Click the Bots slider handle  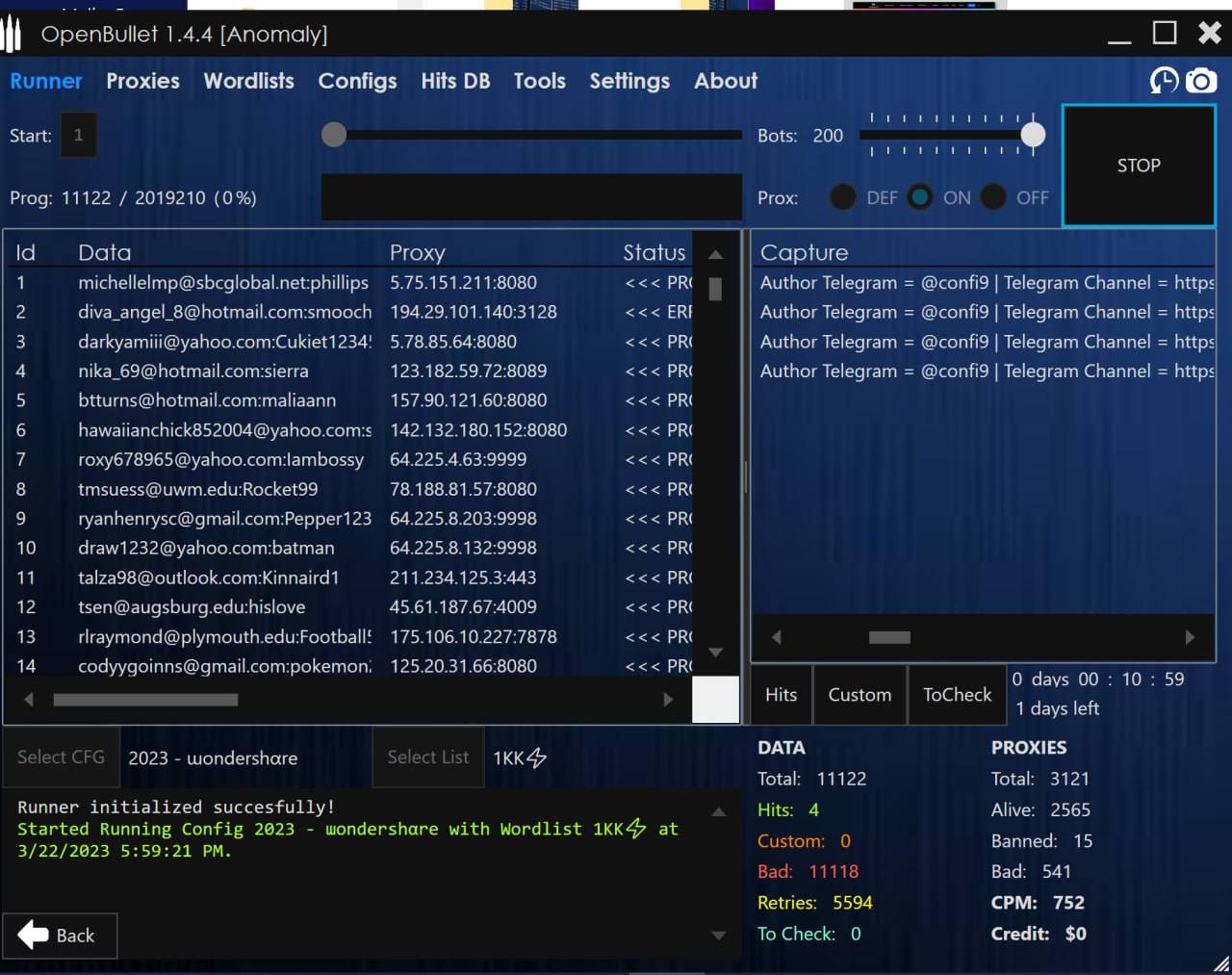point(1033,135)
